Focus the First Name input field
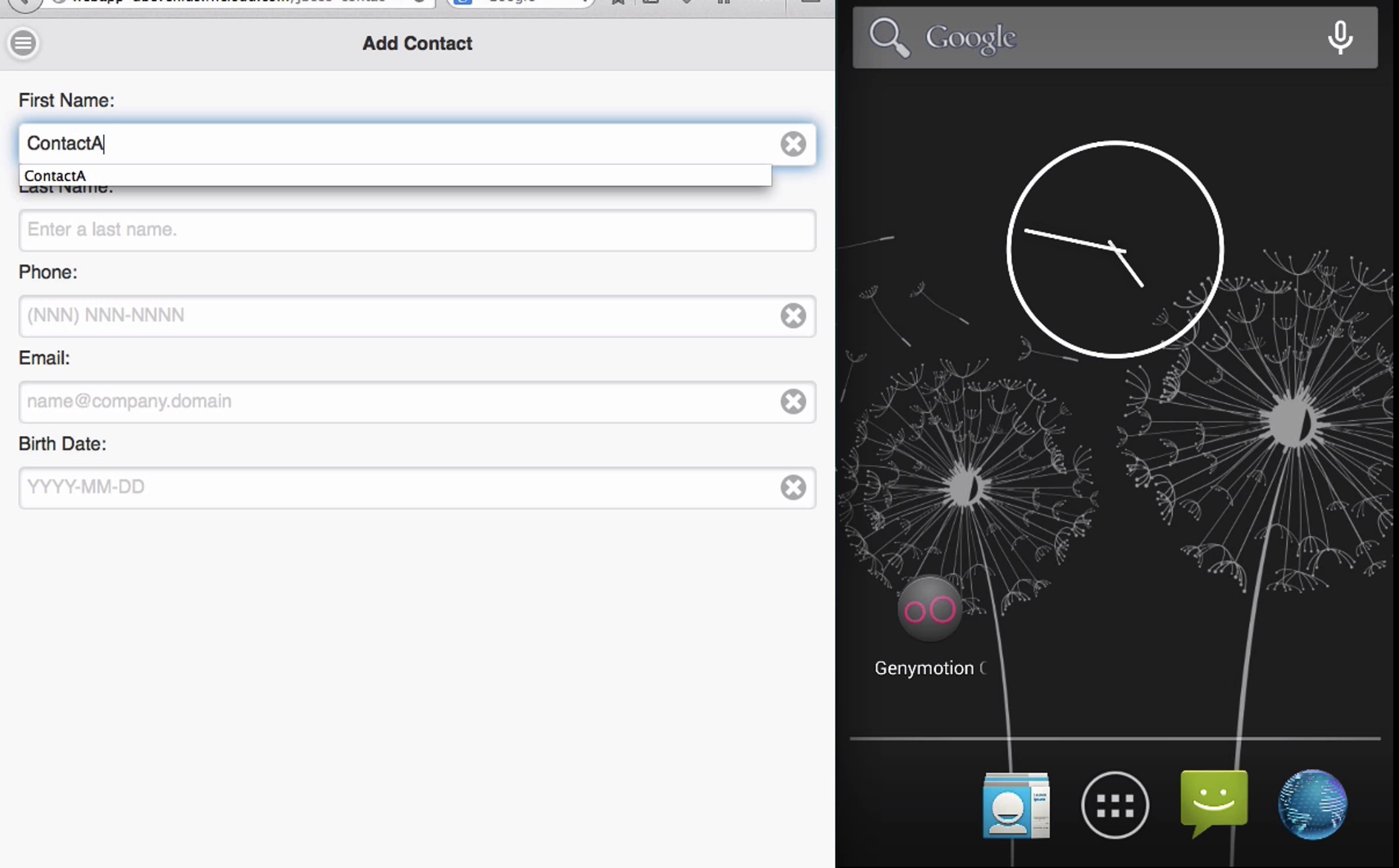 click(x=417, y=144)
